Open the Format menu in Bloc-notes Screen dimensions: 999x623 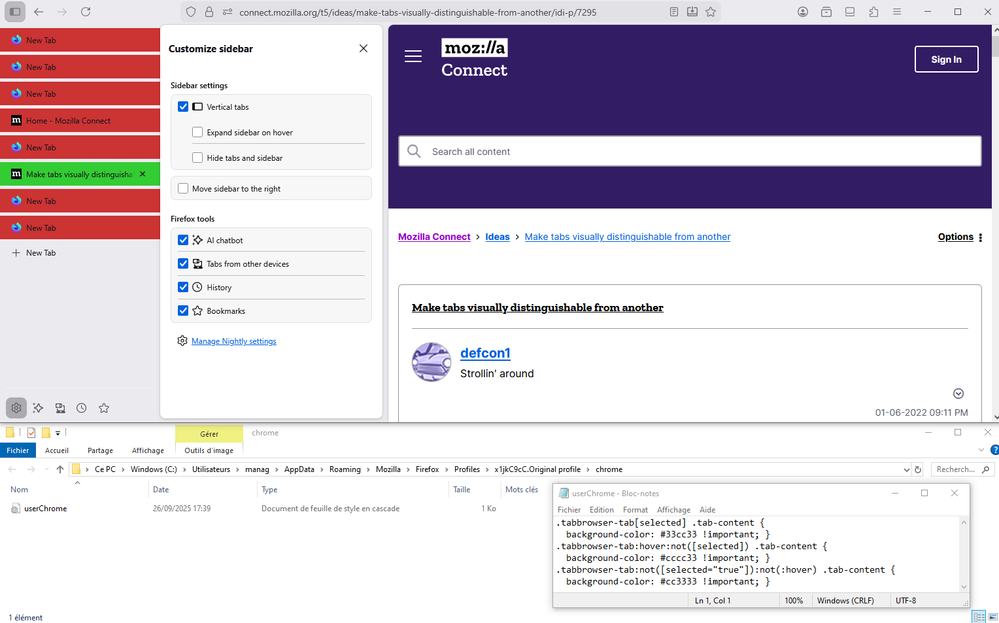[x=635, y=510]
